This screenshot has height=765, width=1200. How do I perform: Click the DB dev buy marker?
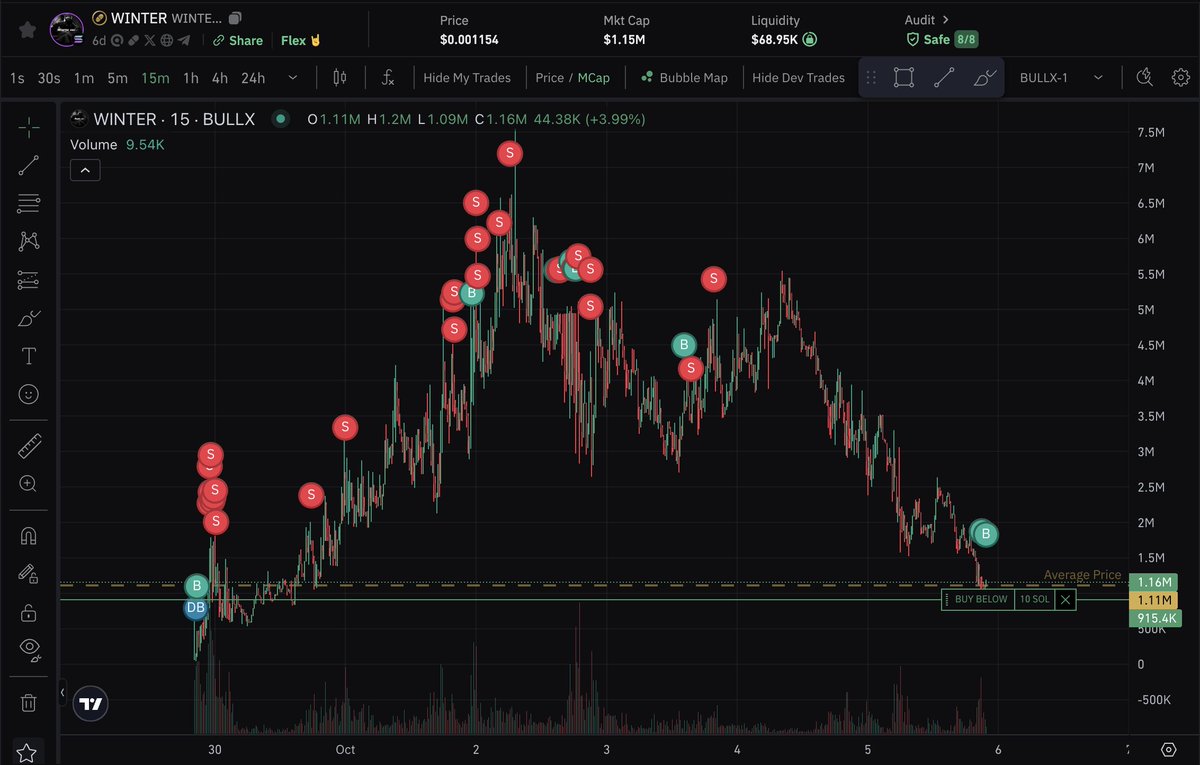(196, 607)
